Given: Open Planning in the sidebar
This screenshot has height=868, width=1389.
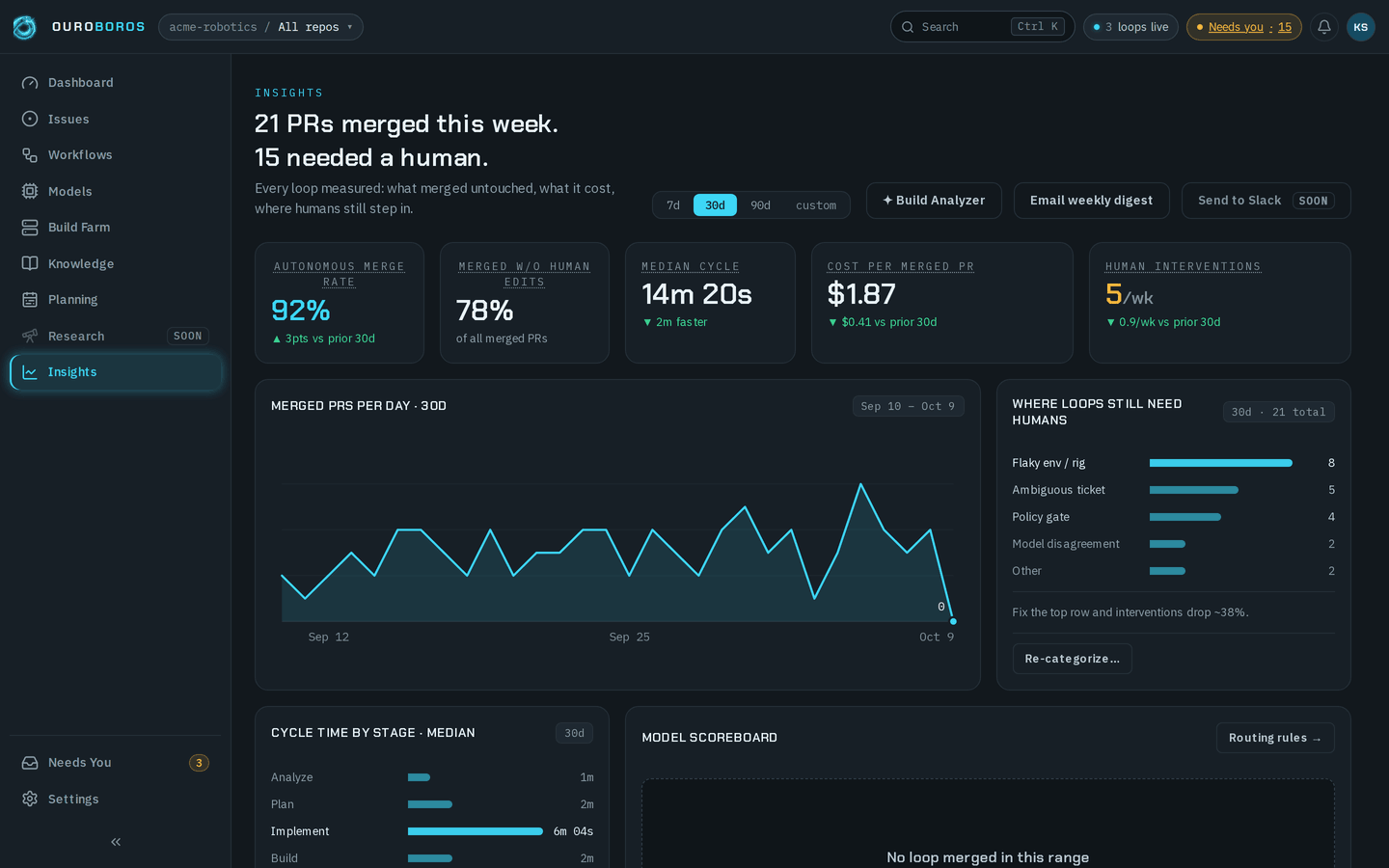Looking at the screenshot, I should (116, 300).
